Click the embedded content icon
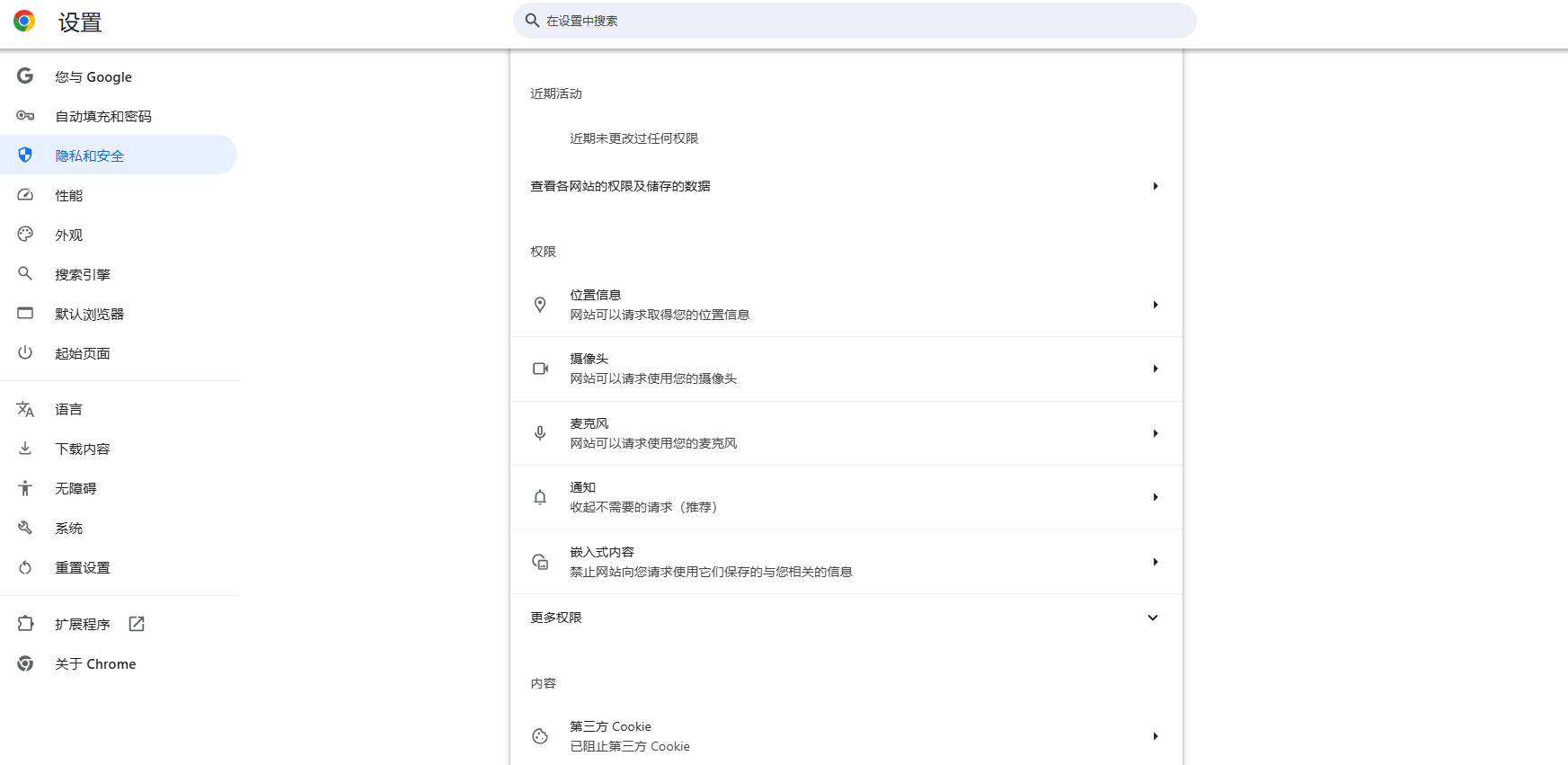The image size is (1568, 765). pos(540,562)
